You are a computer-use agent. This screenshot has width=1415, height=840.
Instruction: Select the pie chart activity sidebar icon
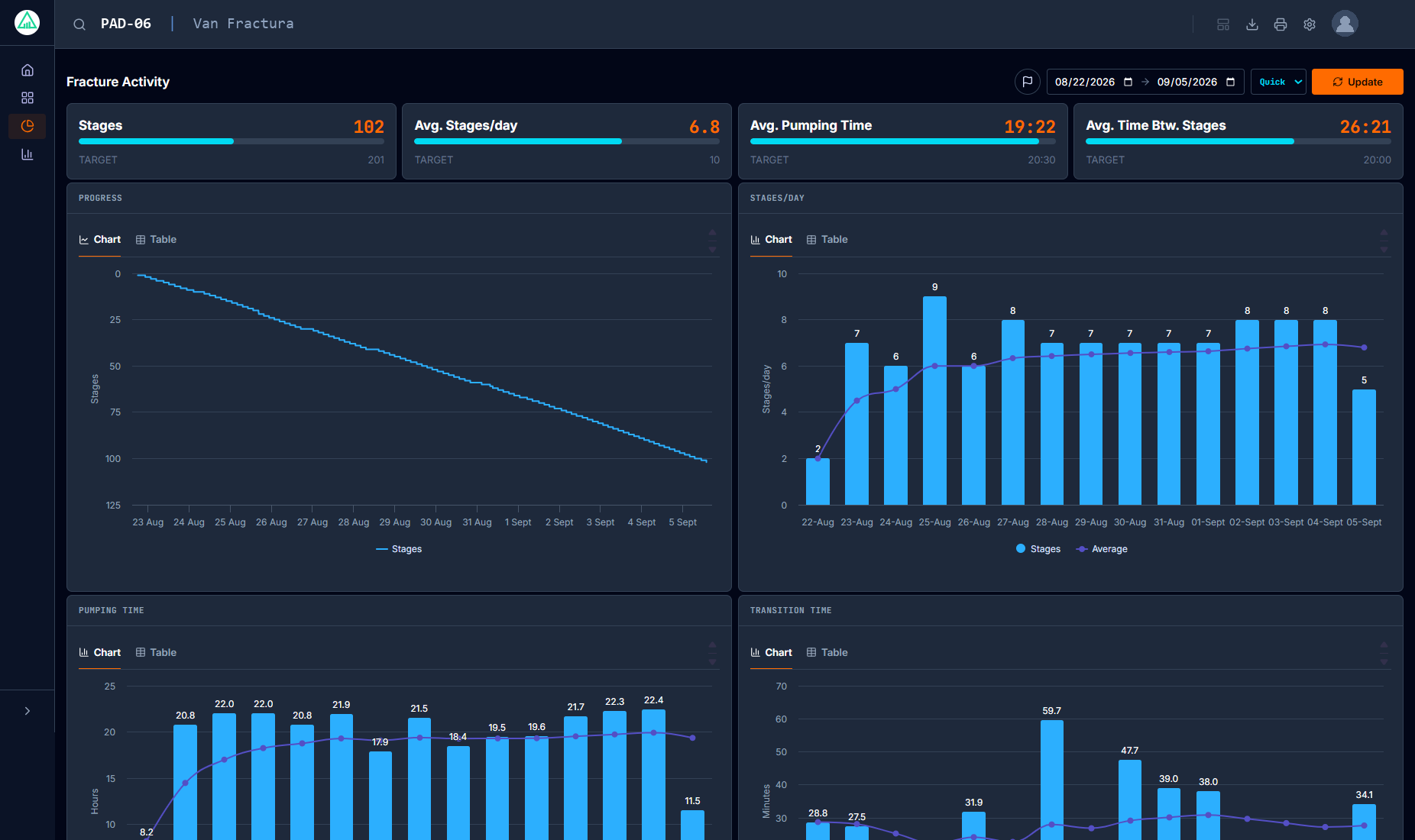pos(28,126)
